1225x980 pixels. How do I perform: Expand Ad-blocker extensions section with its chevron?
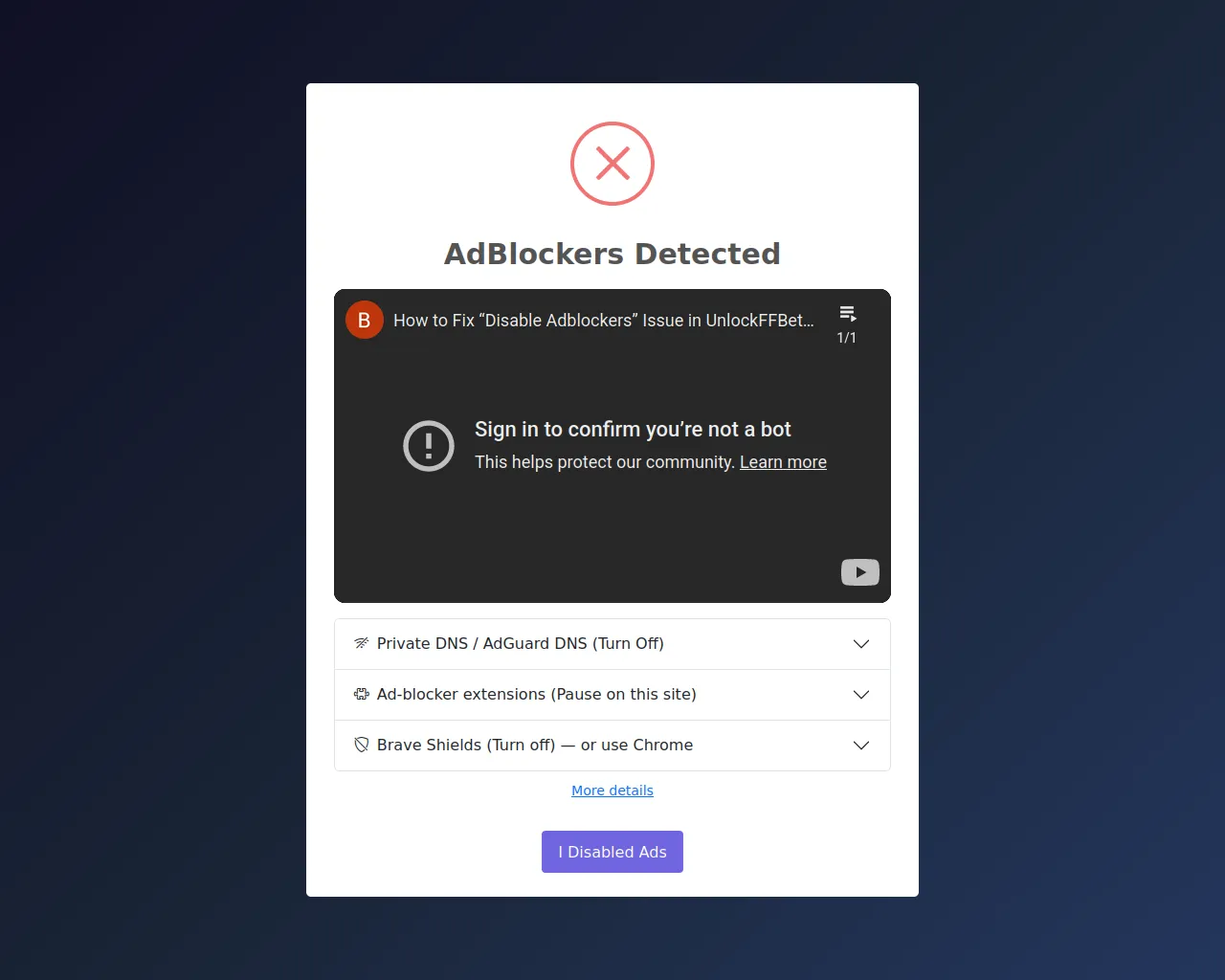tap(861, 695)
